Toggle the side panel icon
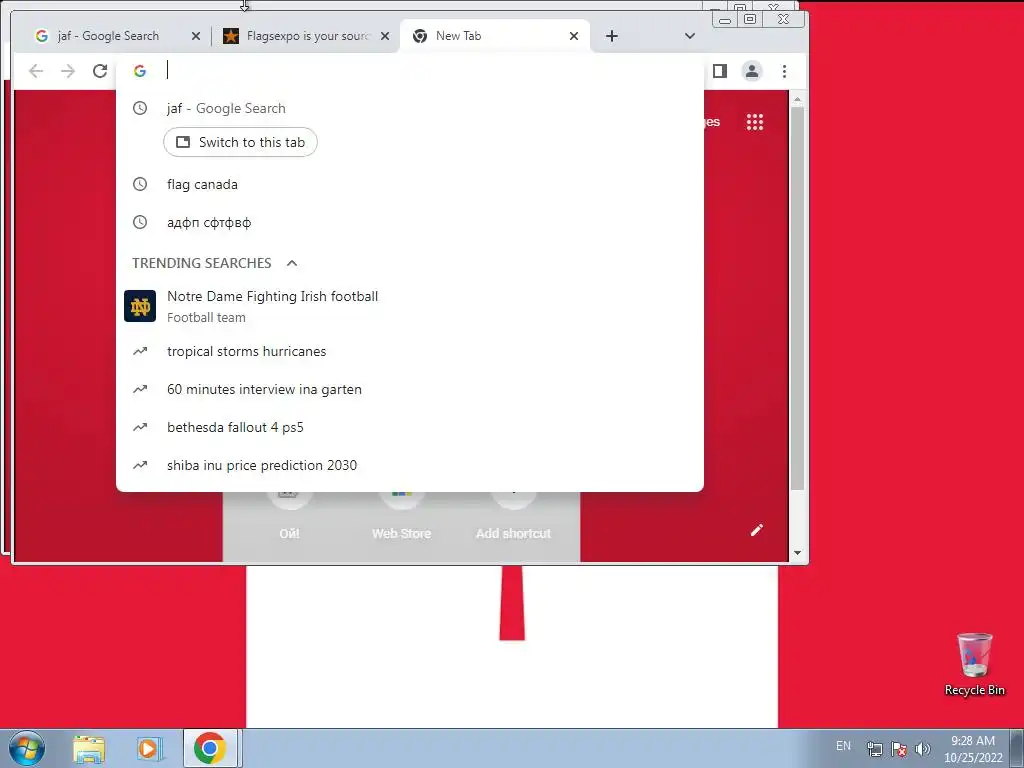 point(720,71)
